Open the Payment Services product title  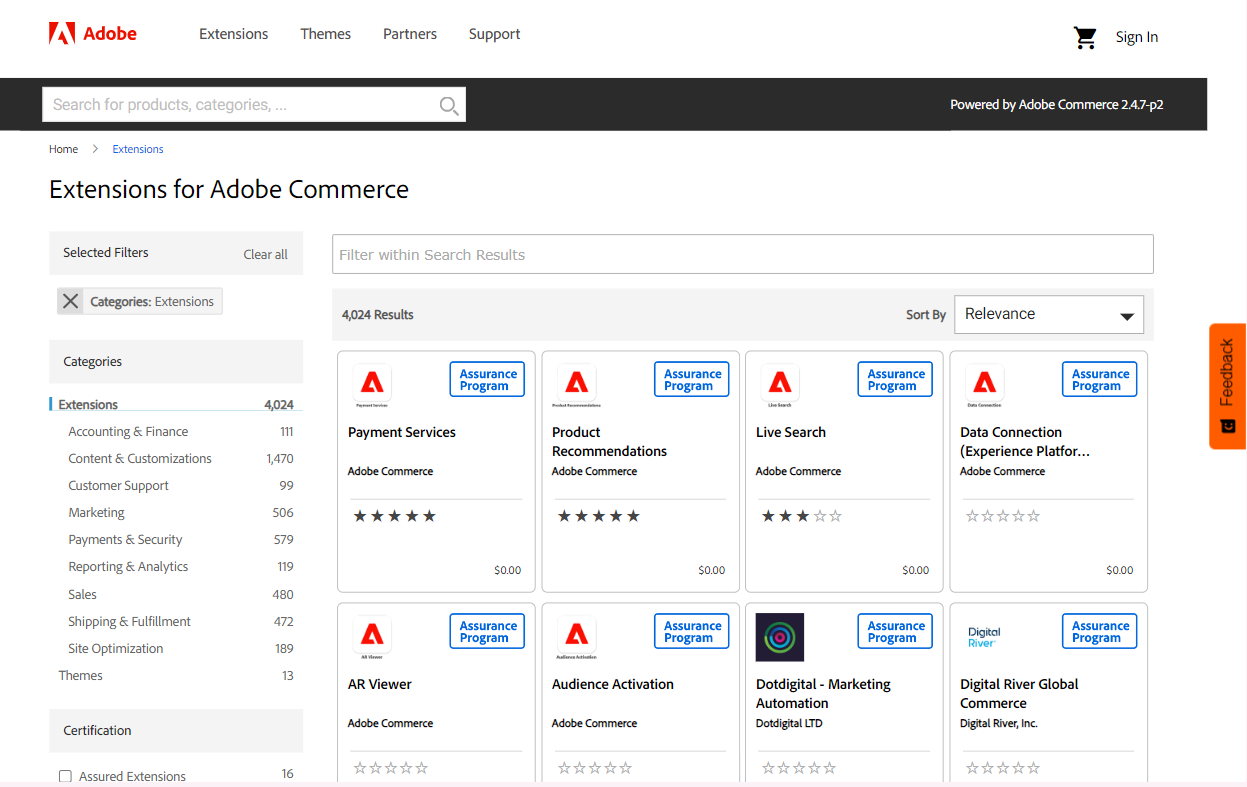pos(402,432)
